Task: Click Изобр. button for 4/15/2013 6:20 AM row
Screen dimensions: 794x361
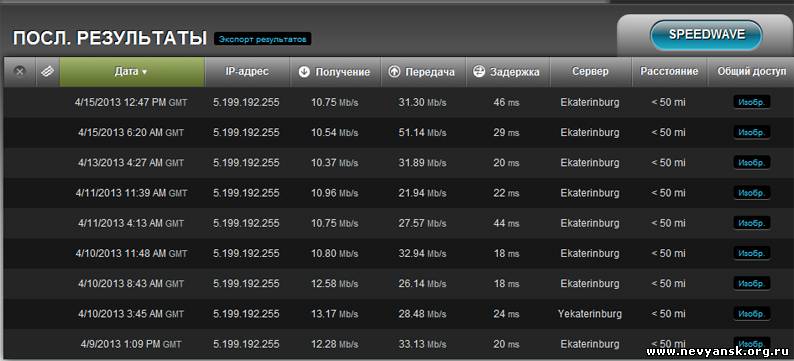Action: pyautogui.click(x=752, y=133)
